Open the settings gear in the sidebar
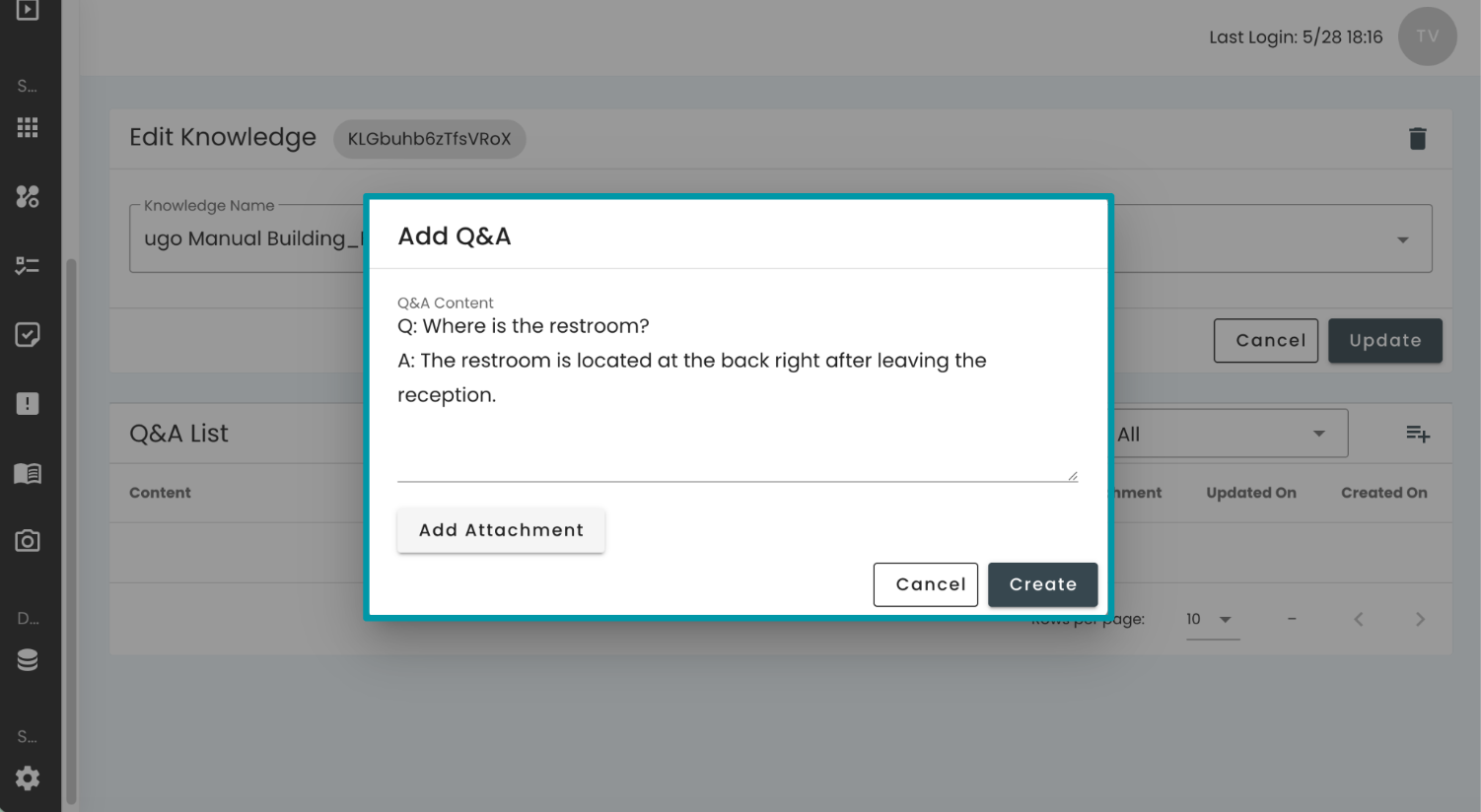1481x812 pixels. [28, 778]
